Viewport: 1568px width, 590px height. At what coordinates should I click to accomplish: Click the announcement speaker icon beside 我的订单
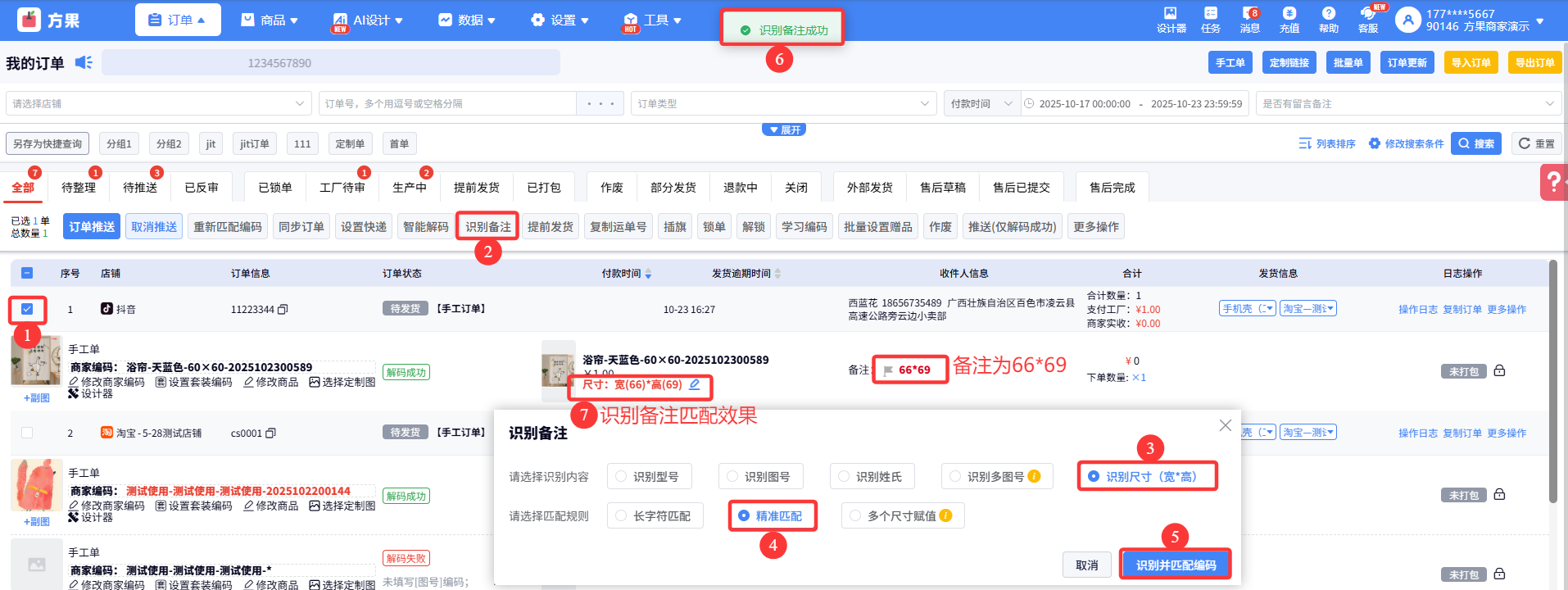(x=84, y=62)
